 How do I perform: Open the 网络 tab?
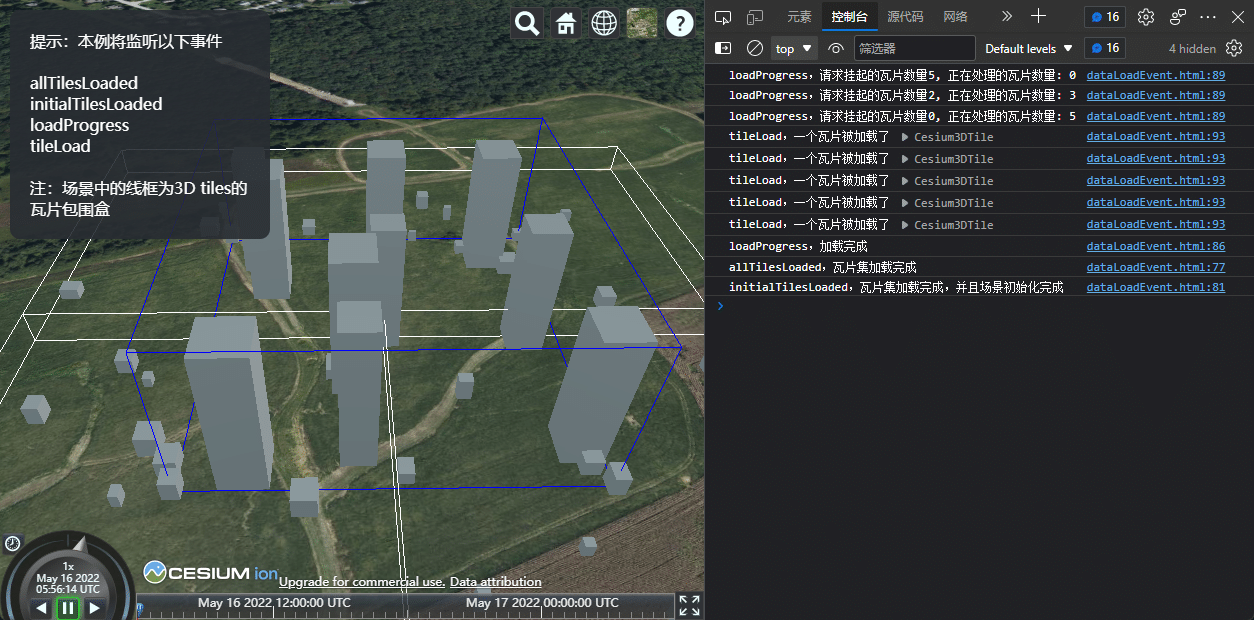(955, 17)
